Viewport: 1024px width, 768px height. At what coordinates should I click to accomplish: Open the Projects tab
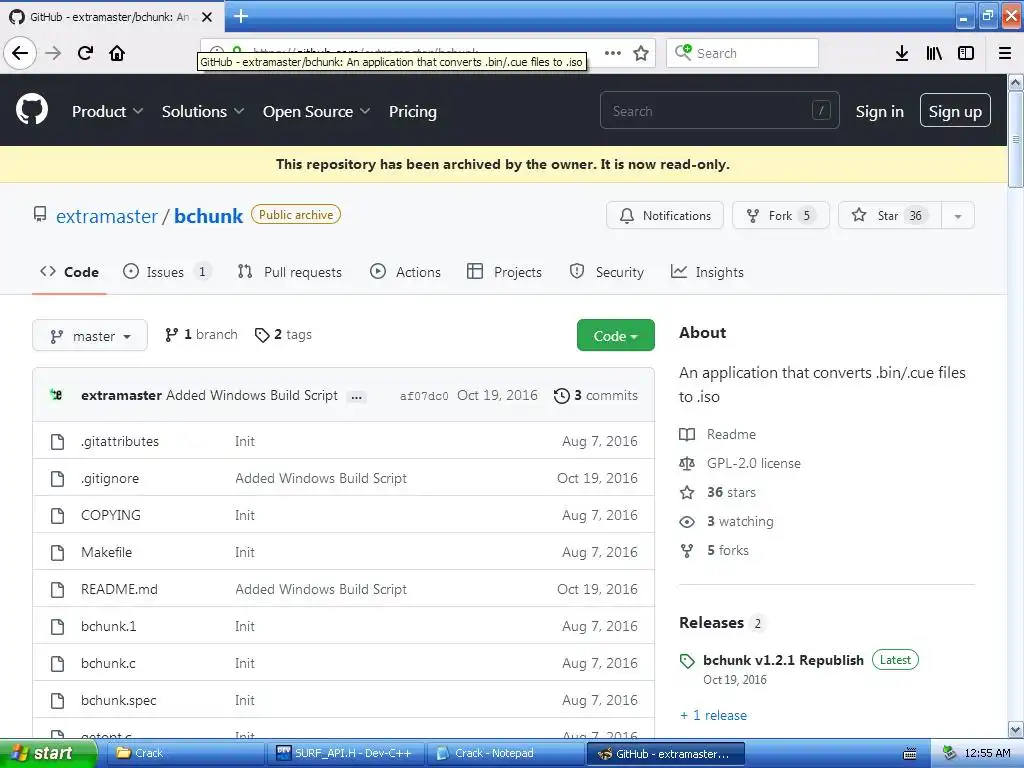click(505, 272)
